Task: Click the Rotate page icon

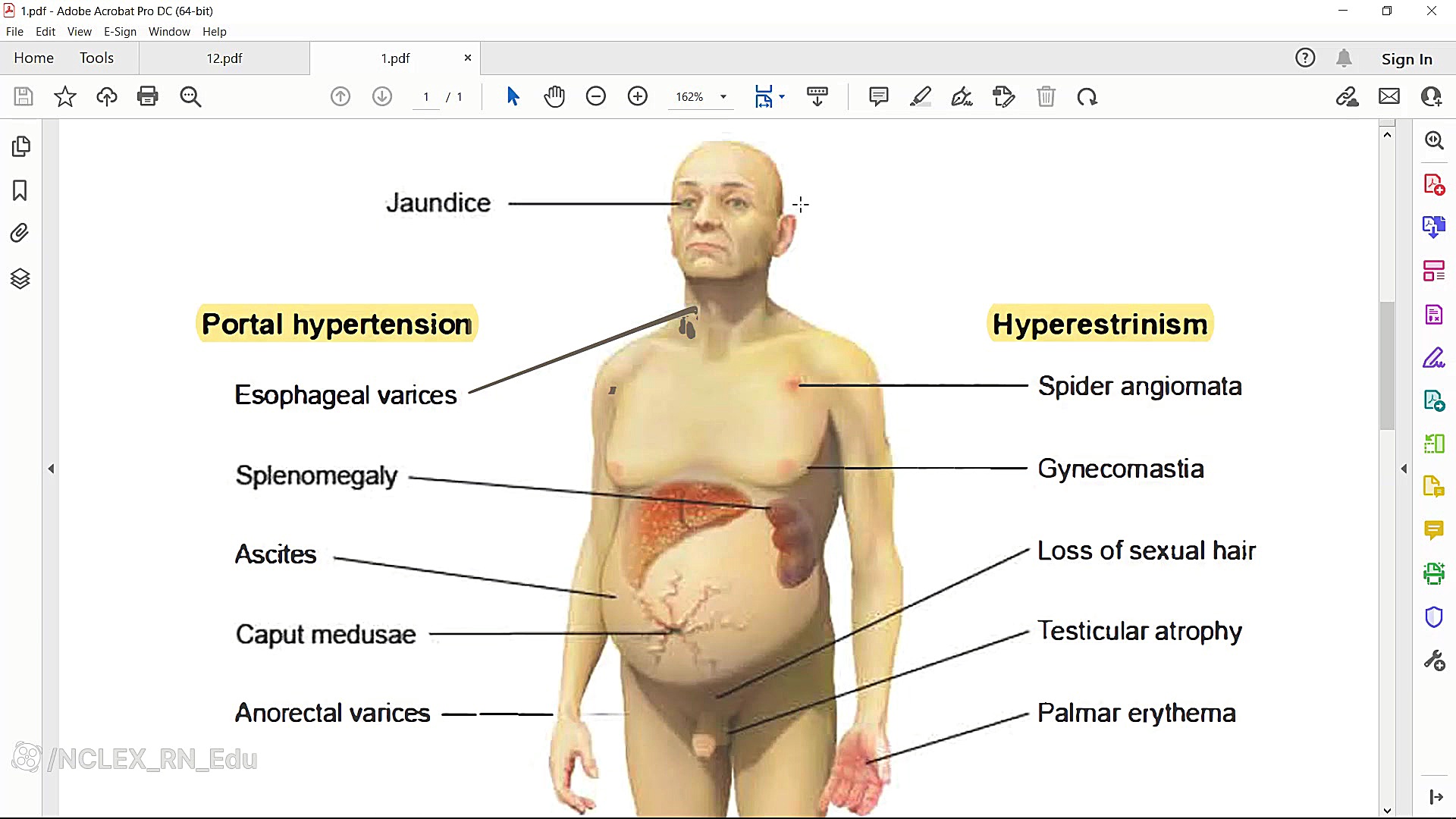Action: coord(1087,97)
